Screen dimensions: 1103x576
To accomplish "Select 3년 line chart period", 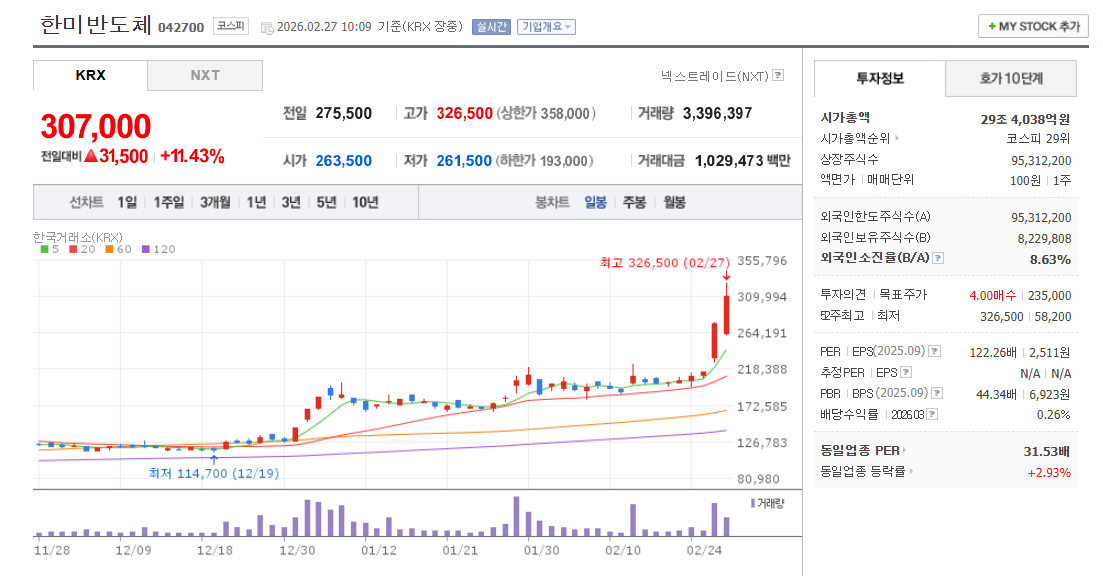I will coord(291,203).
